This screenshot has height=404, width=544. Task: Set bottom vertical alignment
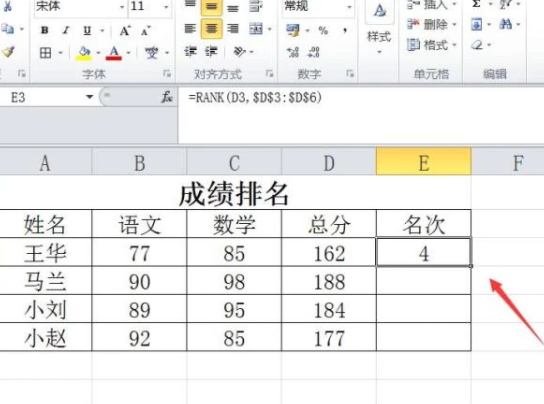click(233, 7)
